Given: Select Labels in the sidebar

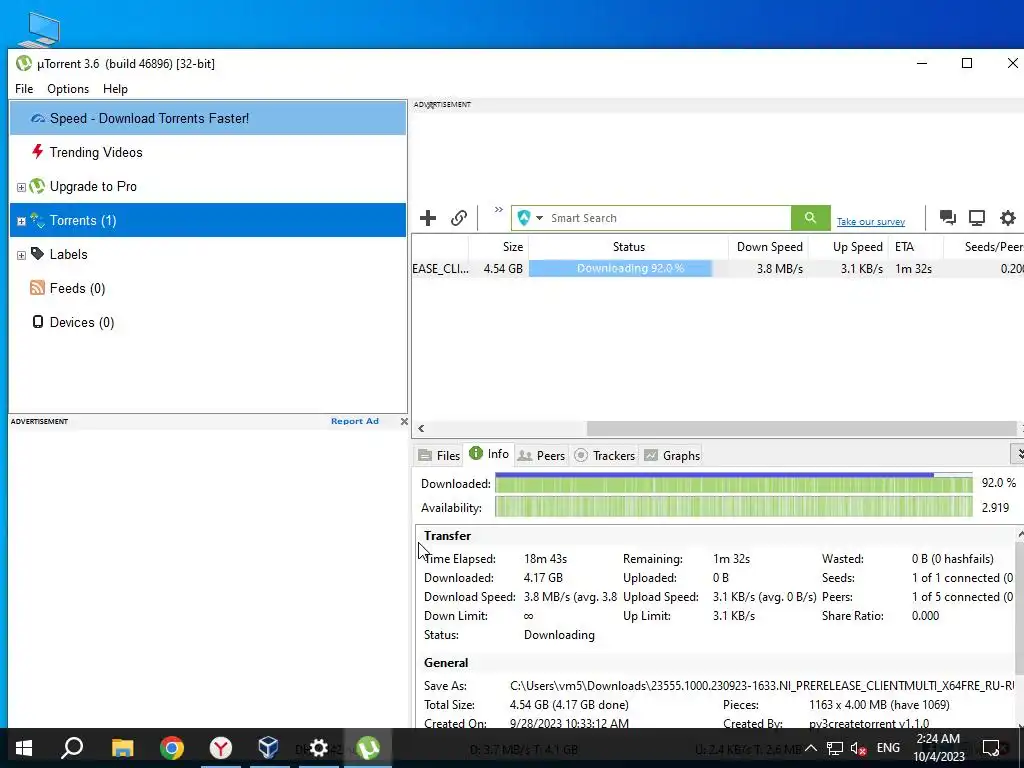Looking at the screenshot, I should 208,254.
